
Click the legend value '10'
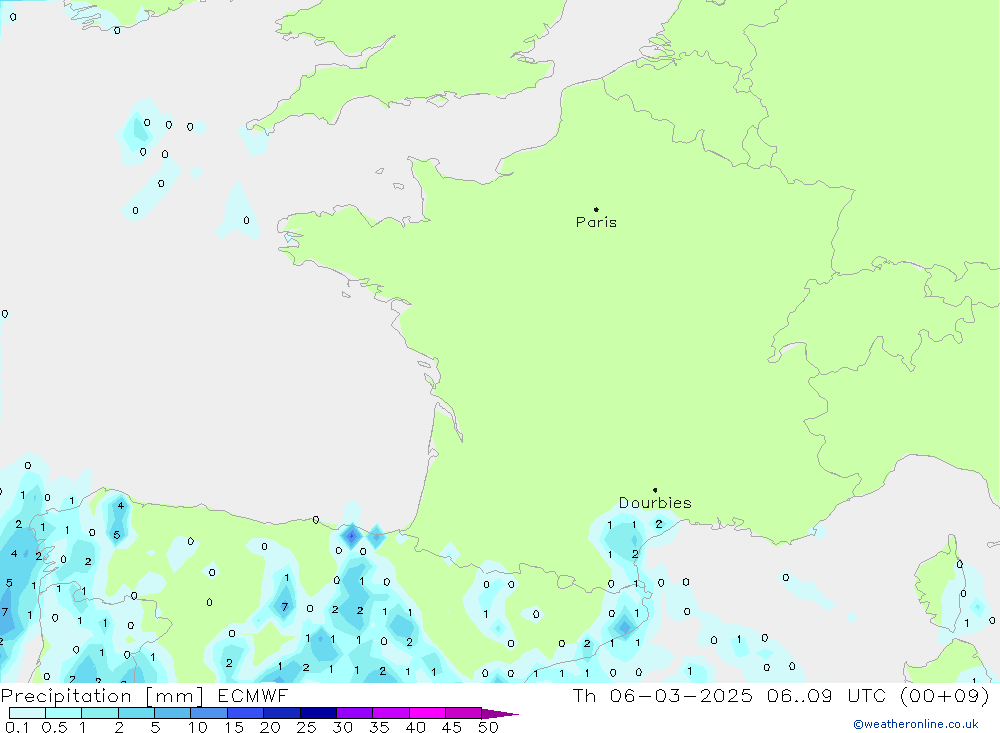click(198, 727)
